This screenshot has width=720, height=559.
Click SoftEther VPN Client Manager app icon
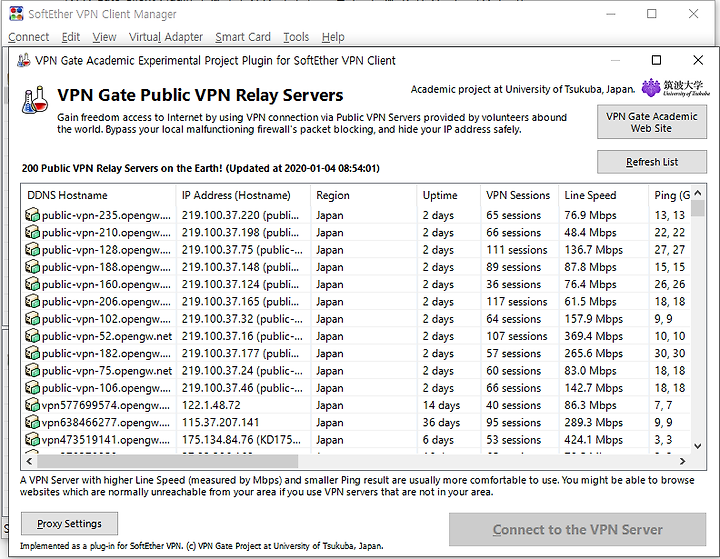pos(17,14)
